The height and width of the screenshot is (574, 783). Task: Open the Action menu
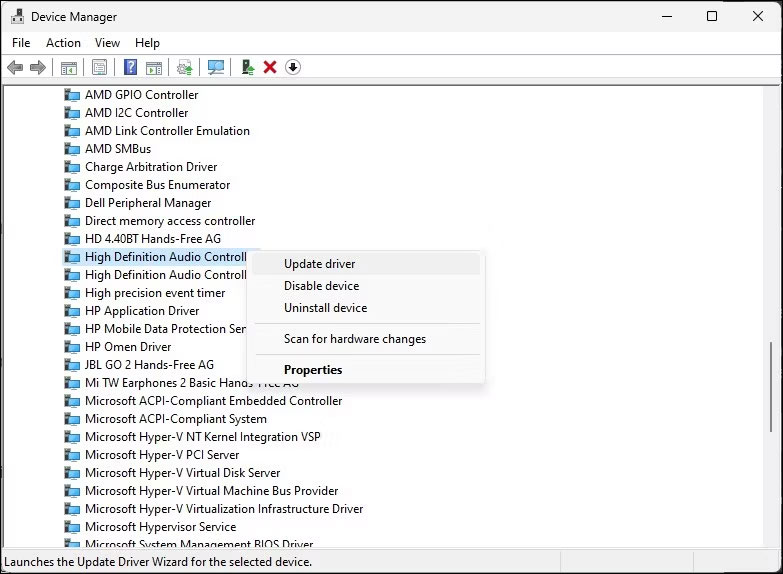(x=63, y=43)
